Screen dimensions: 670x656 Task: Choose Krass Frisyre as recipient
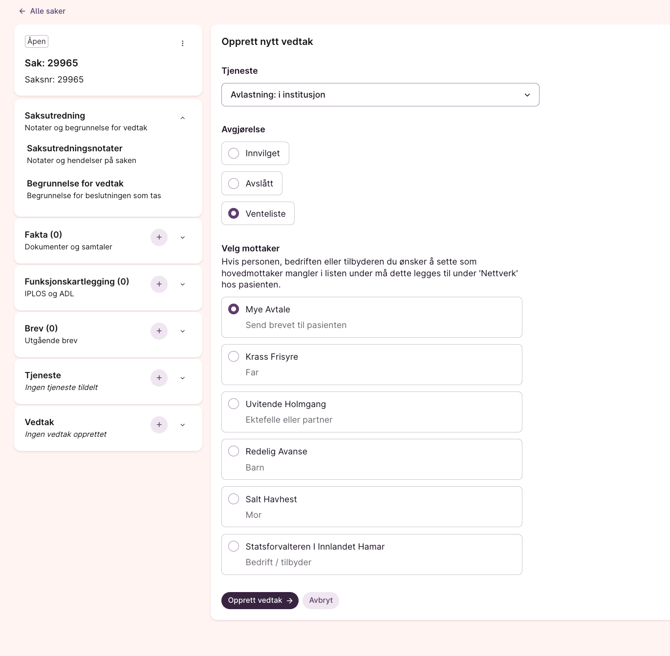(x=234, y=357)
